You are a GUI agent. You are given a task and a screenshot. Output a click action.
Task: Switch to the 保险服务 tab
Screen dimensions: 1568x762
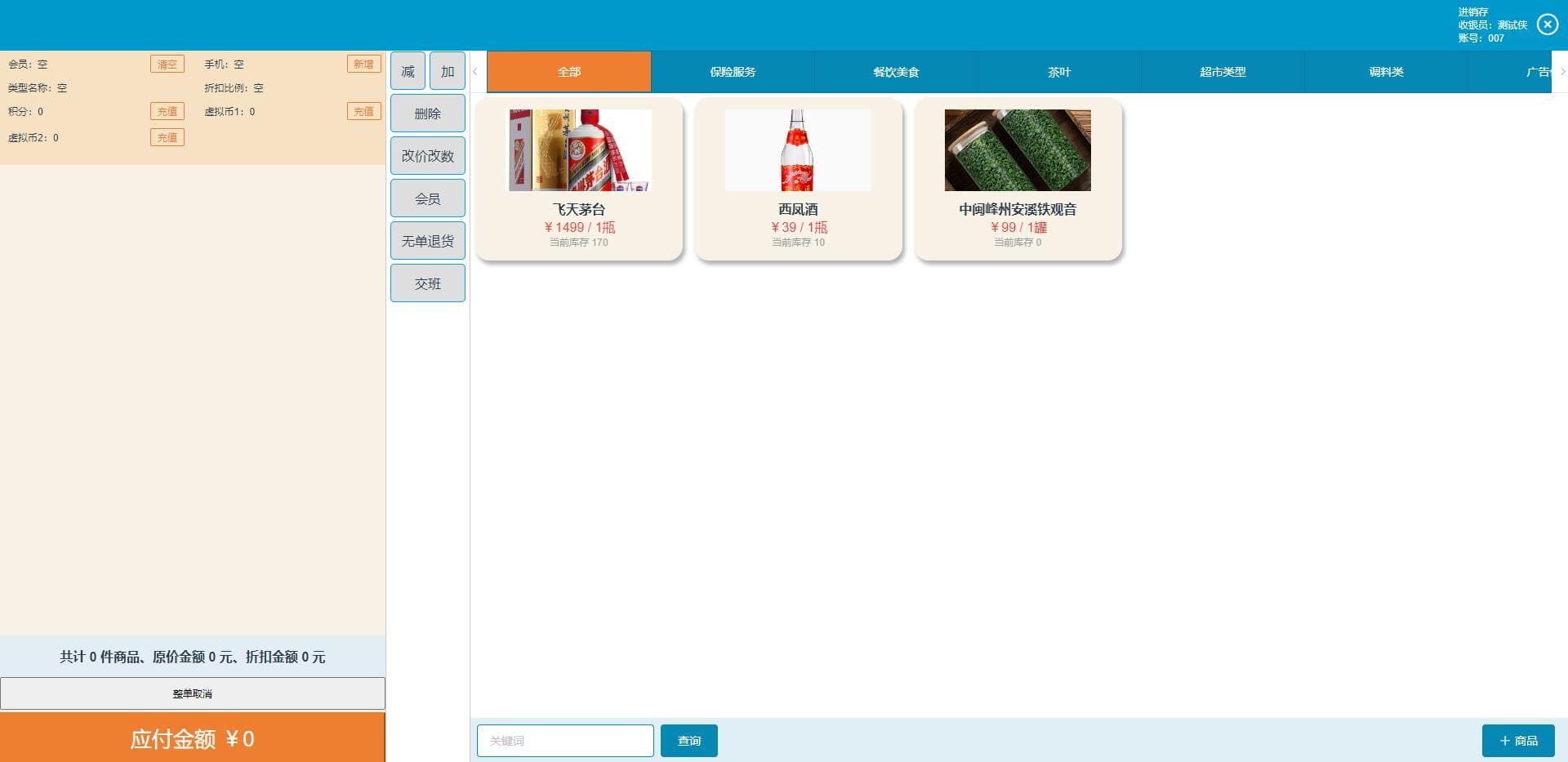[x=733, y=72]
